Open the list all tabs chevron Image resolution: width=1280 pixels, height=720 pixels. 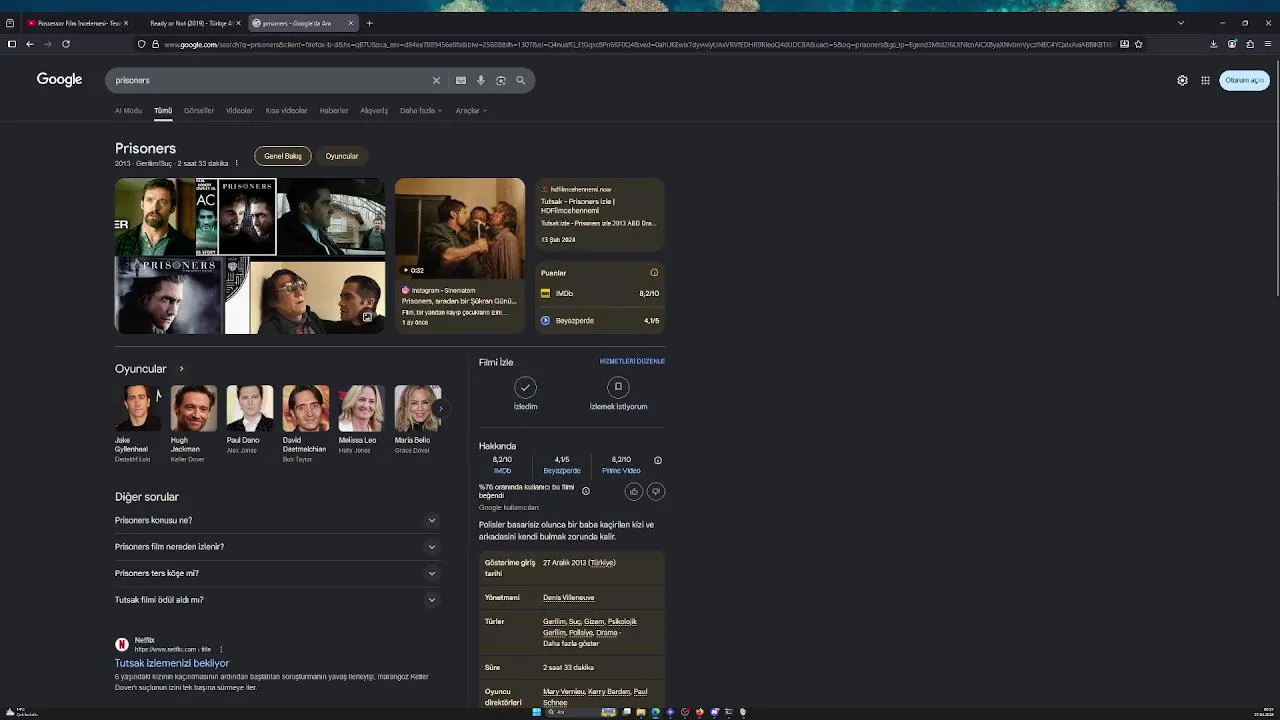pyautogui.click(x=1181, y=23)
